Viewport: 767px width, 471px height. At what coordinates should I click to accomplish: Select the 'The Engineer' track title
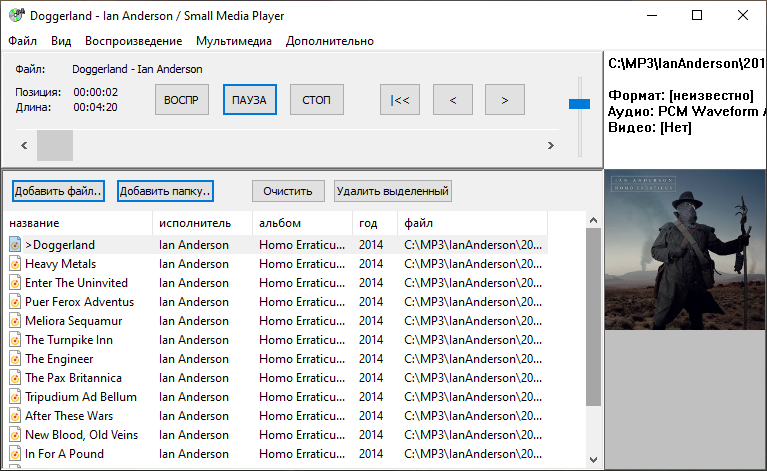(59, 359)
